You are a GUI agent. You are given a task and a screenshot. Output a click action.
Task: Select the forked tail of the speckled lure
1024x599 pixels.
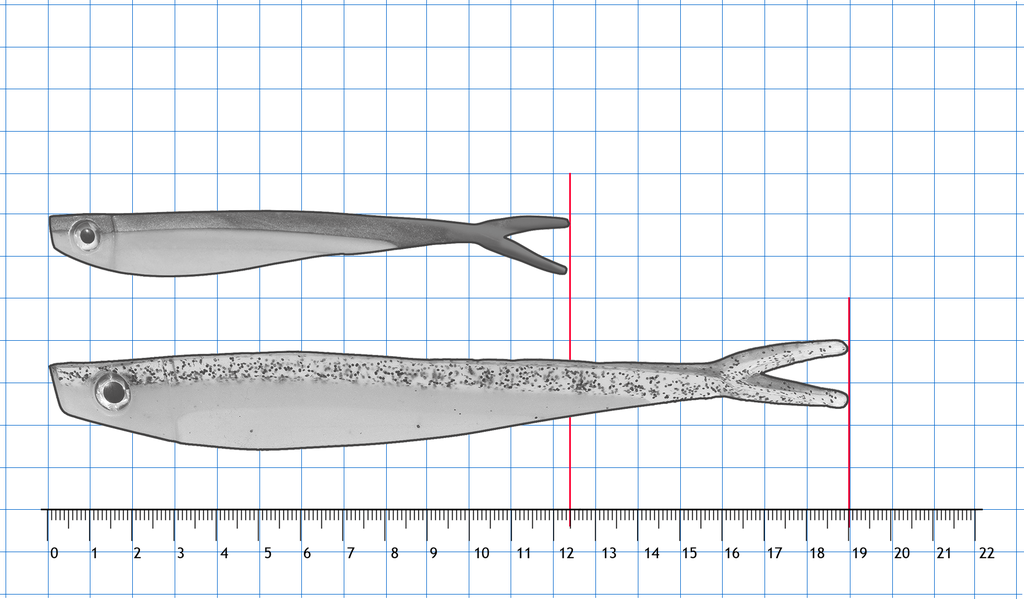coord(785,374)
